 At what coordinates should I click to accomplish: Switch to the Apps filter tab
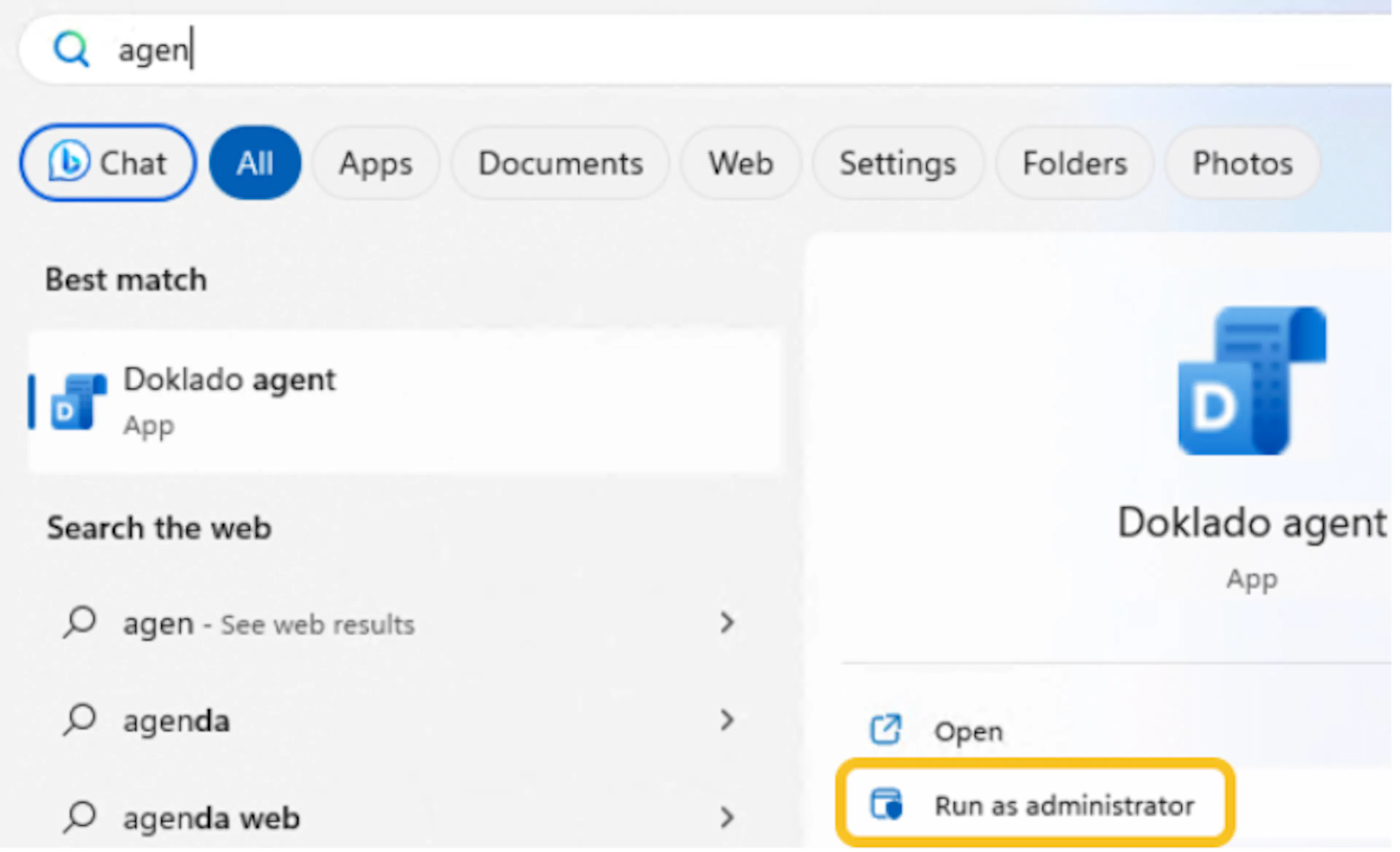tap(376, 163)
